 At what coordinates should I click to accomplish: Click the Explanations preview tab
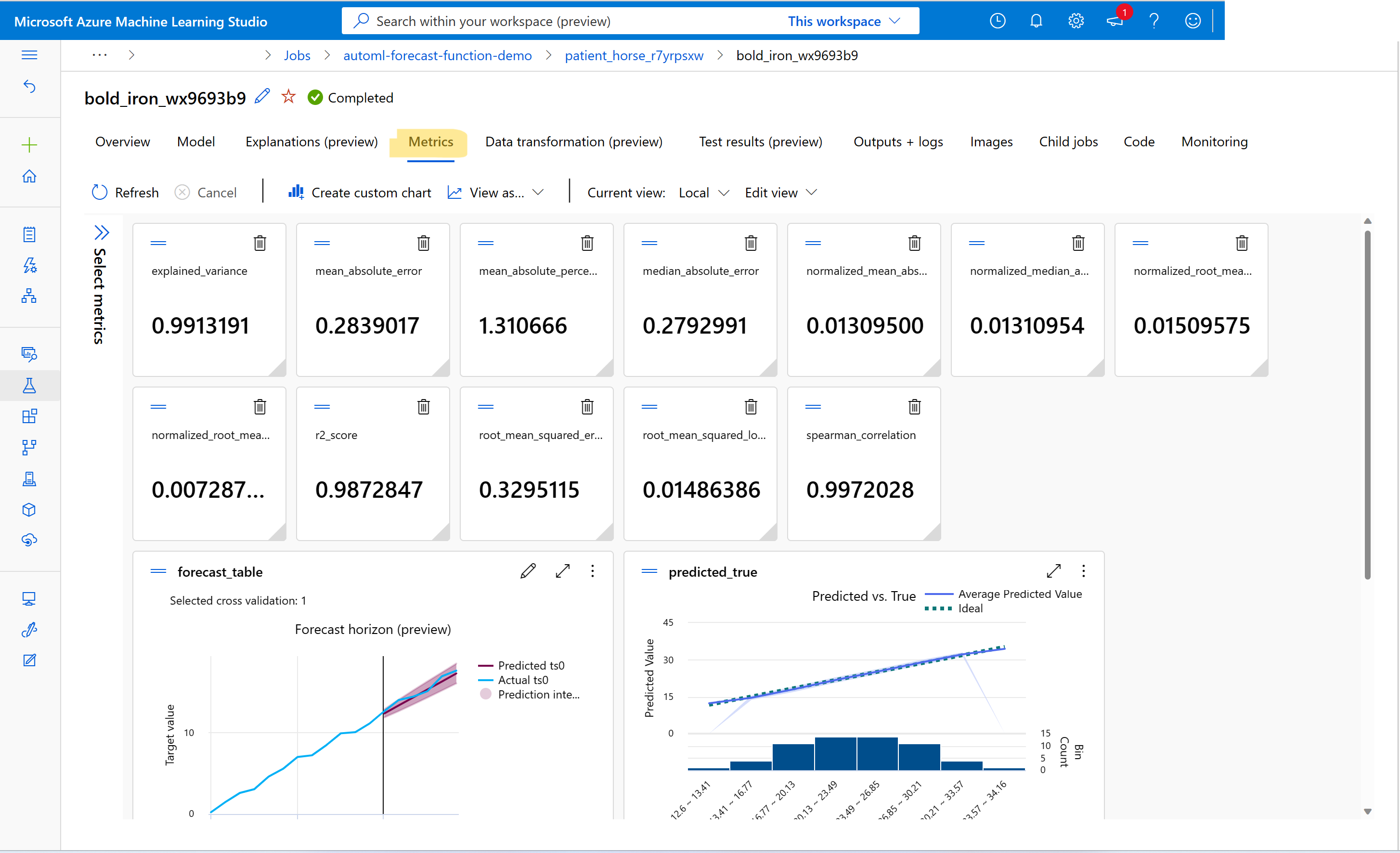click(x=312, y=141)
